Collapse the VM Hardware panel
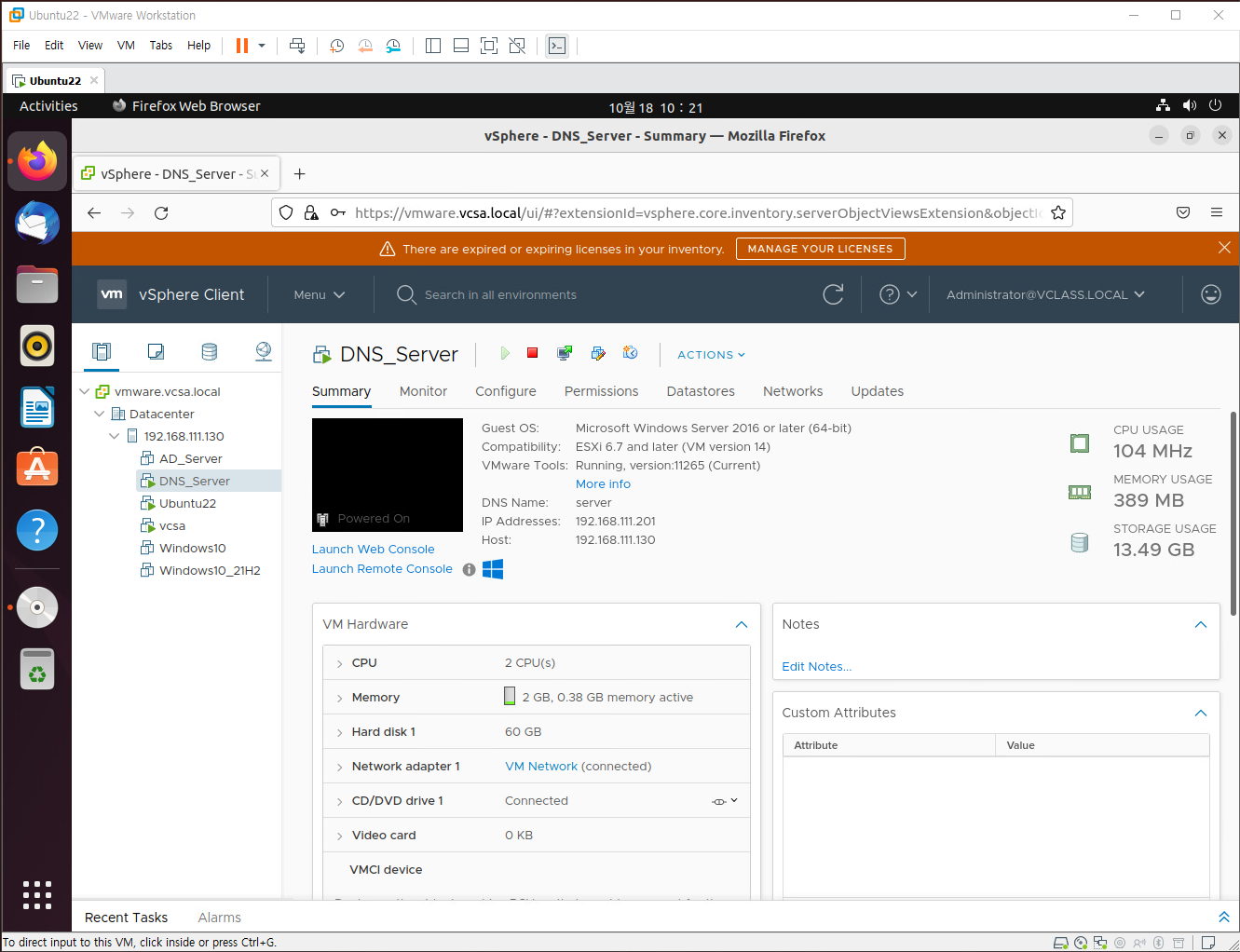Viewport: 1240px width, 952px height. (742, 624)
